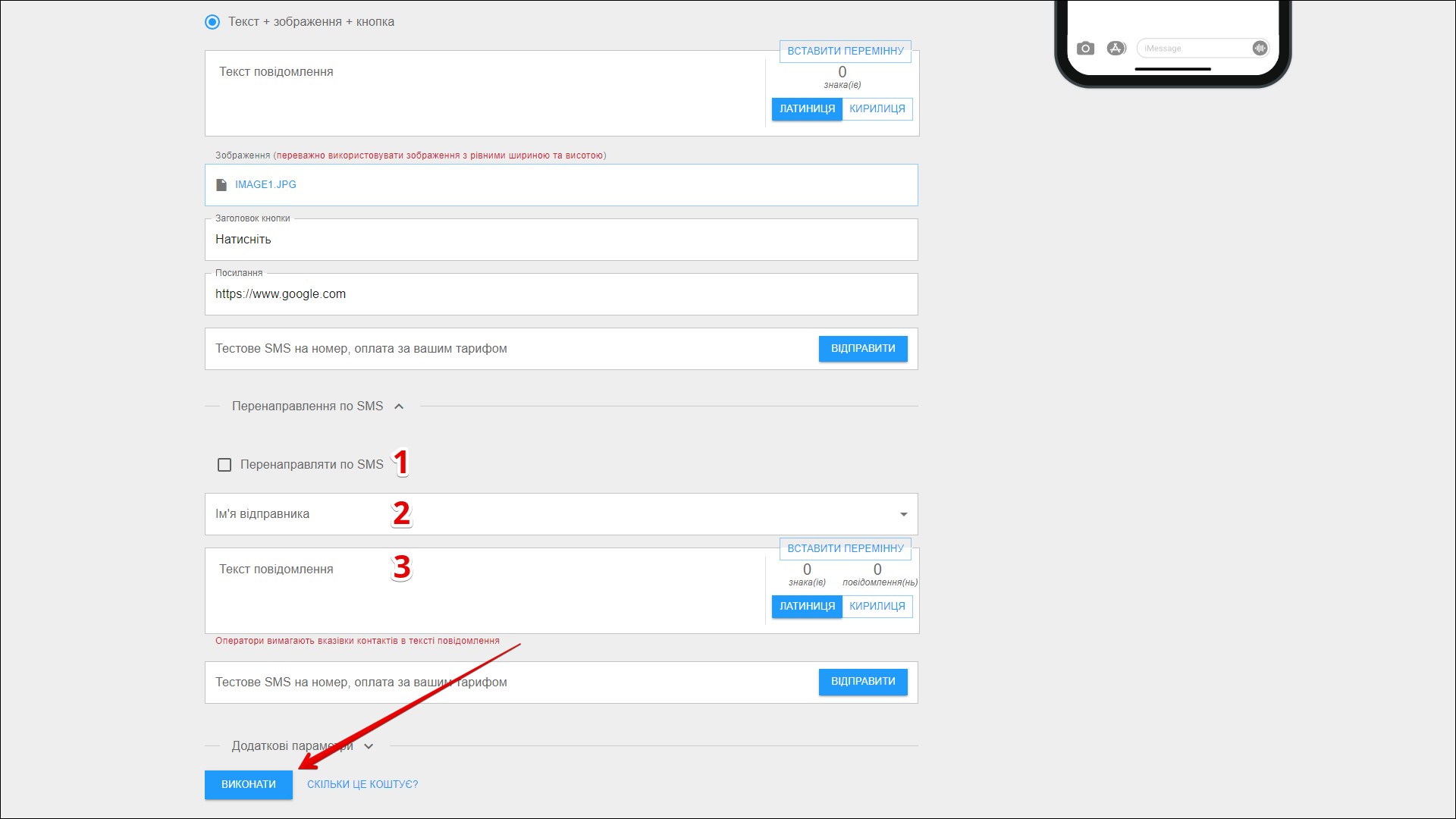Open the 'Ім'я відправника' dropdown
This screenshot has height=819, width=1456.
(903, 514)
